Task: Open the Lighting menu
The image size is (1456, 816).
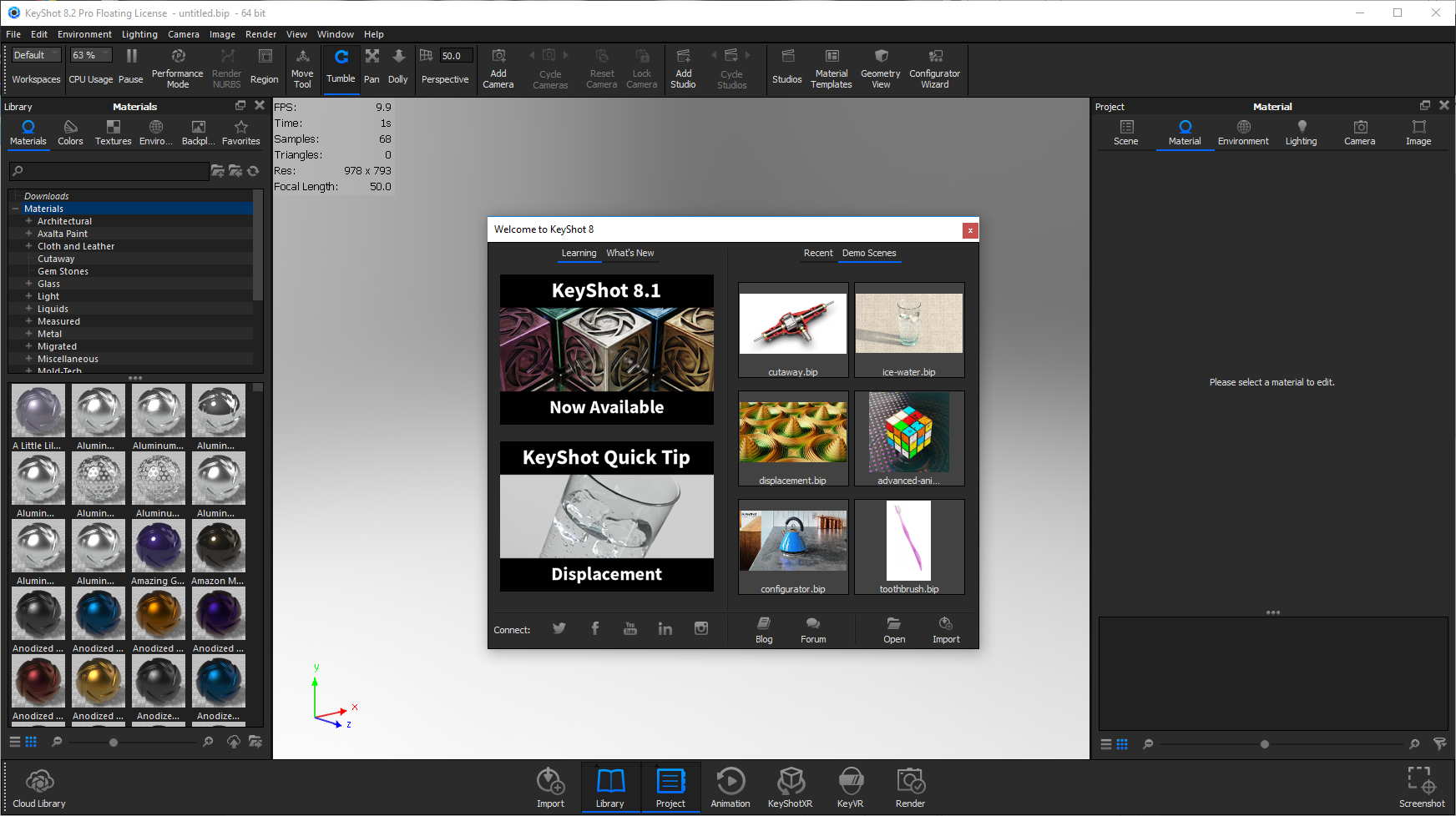Action: 139,34
